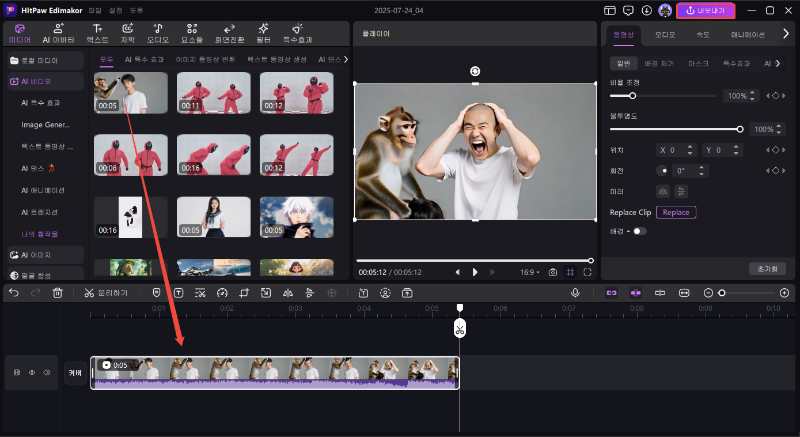Undo the last edit in timeline toolbar
This screenshot has height=437, width=800.
[14, 293]
